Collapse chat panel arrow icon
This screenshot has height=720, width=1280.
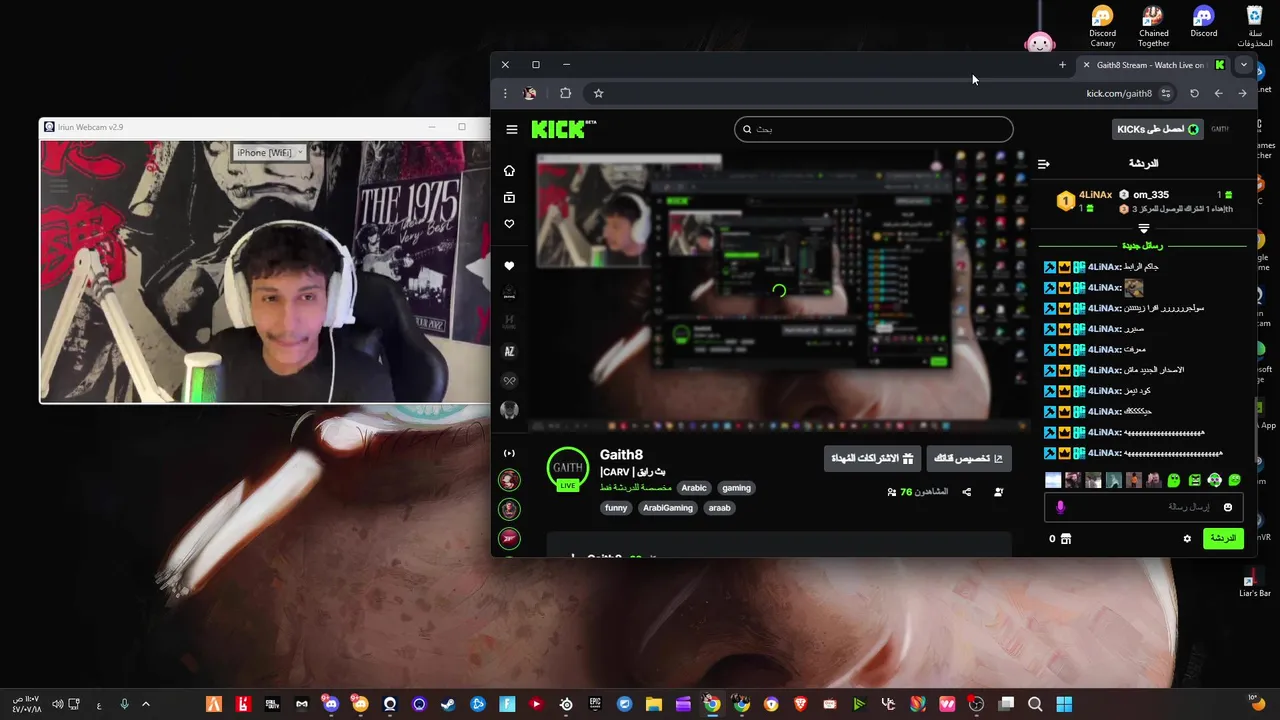click(1044, 164)
